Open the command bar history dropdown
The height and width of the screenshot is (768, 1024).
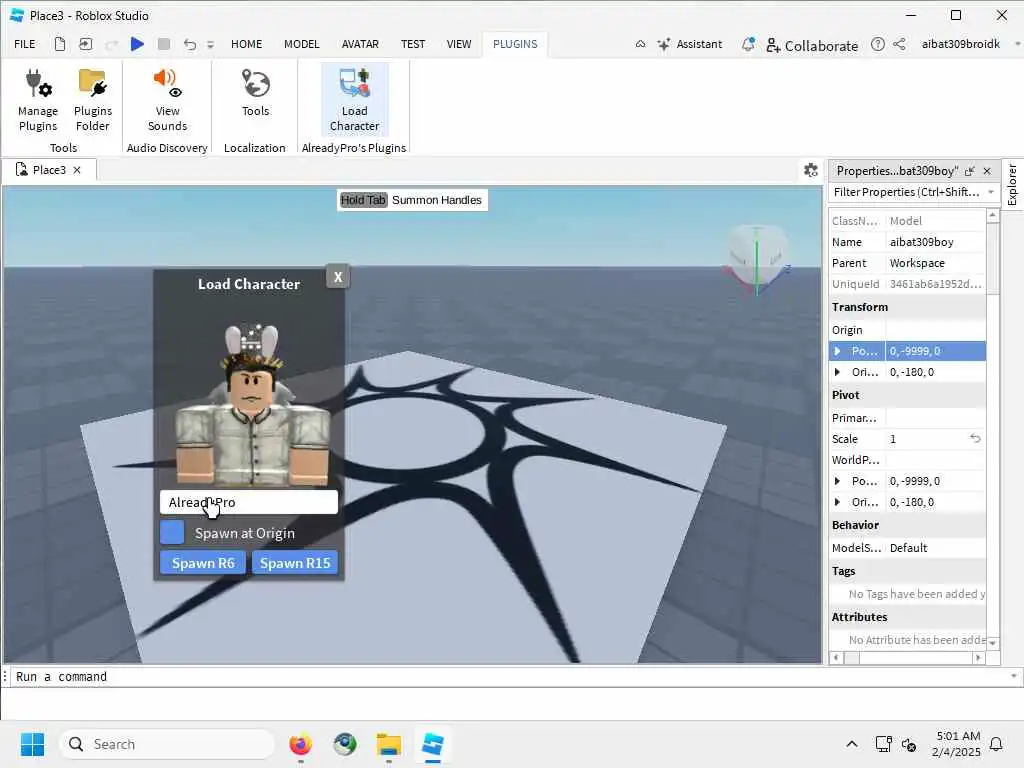tap(1014, 677)
